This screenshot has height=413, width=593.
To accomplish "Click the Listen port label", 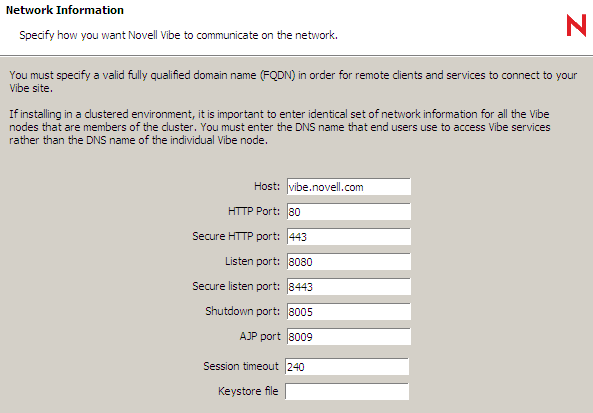I will [252, 261].
